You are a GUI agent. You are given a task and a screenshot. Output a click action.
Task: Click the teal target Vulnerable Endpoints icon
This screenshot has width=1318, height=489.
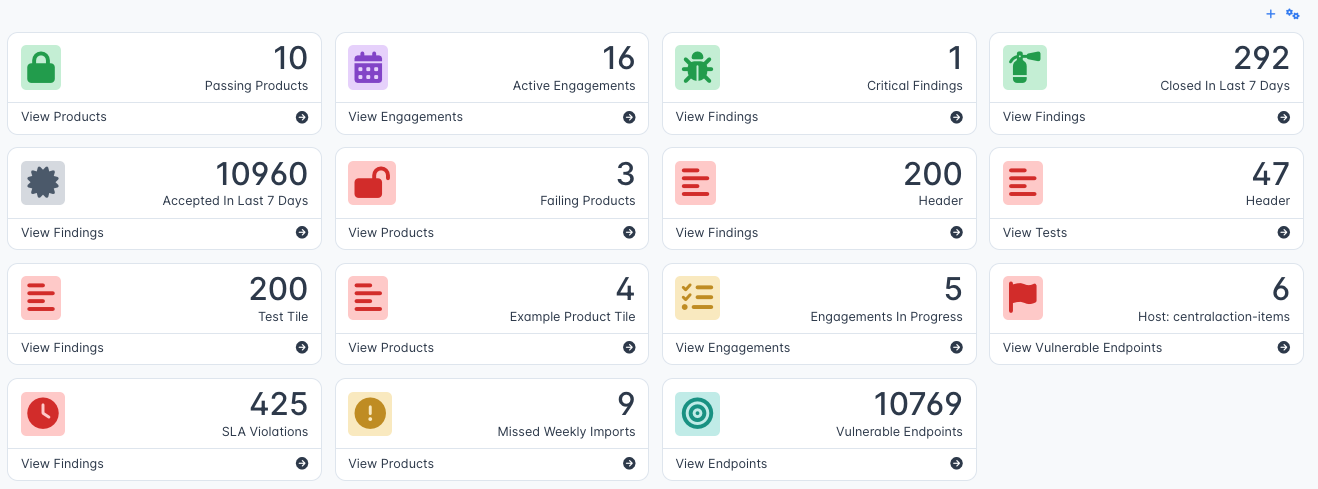pyautogui.click(x=696, y=414)
